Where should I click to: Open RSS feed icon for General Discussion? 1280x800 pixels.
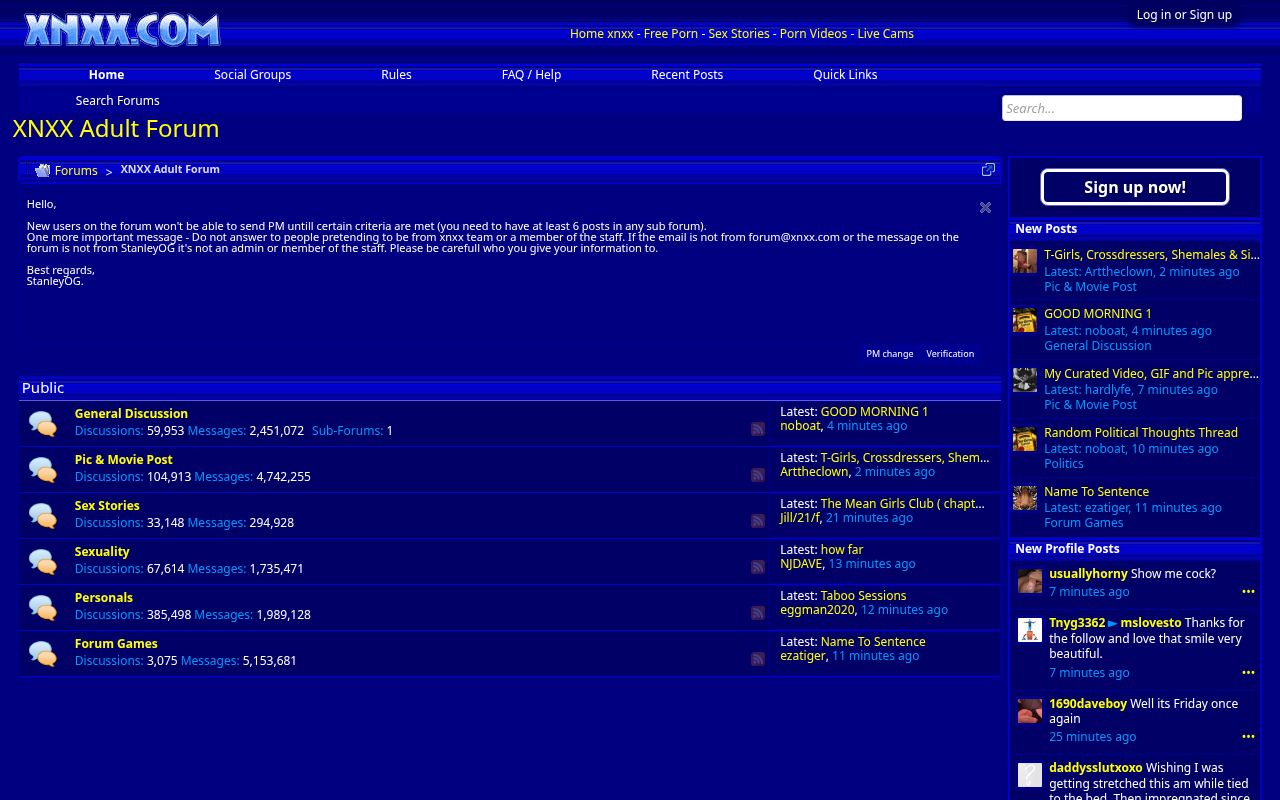coord(758,429)
